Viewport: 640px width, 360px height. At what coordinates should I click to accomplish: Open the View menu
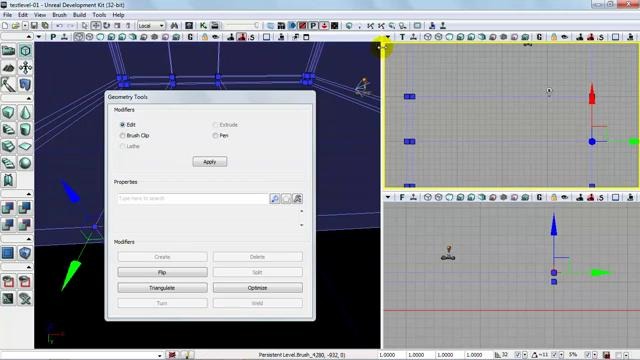[x=40, y=15]
